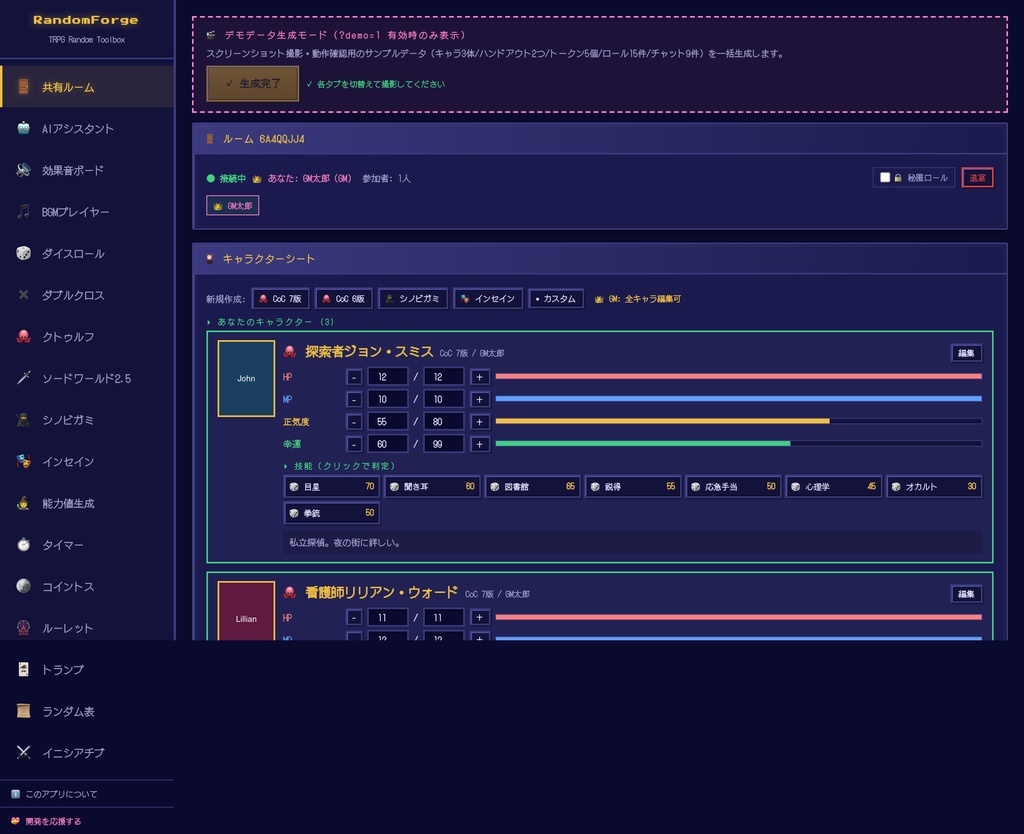Roll the 拳銃 50 skill
Screen dimensions: 1024x834
pyautogui.click(x=332, y=513)
